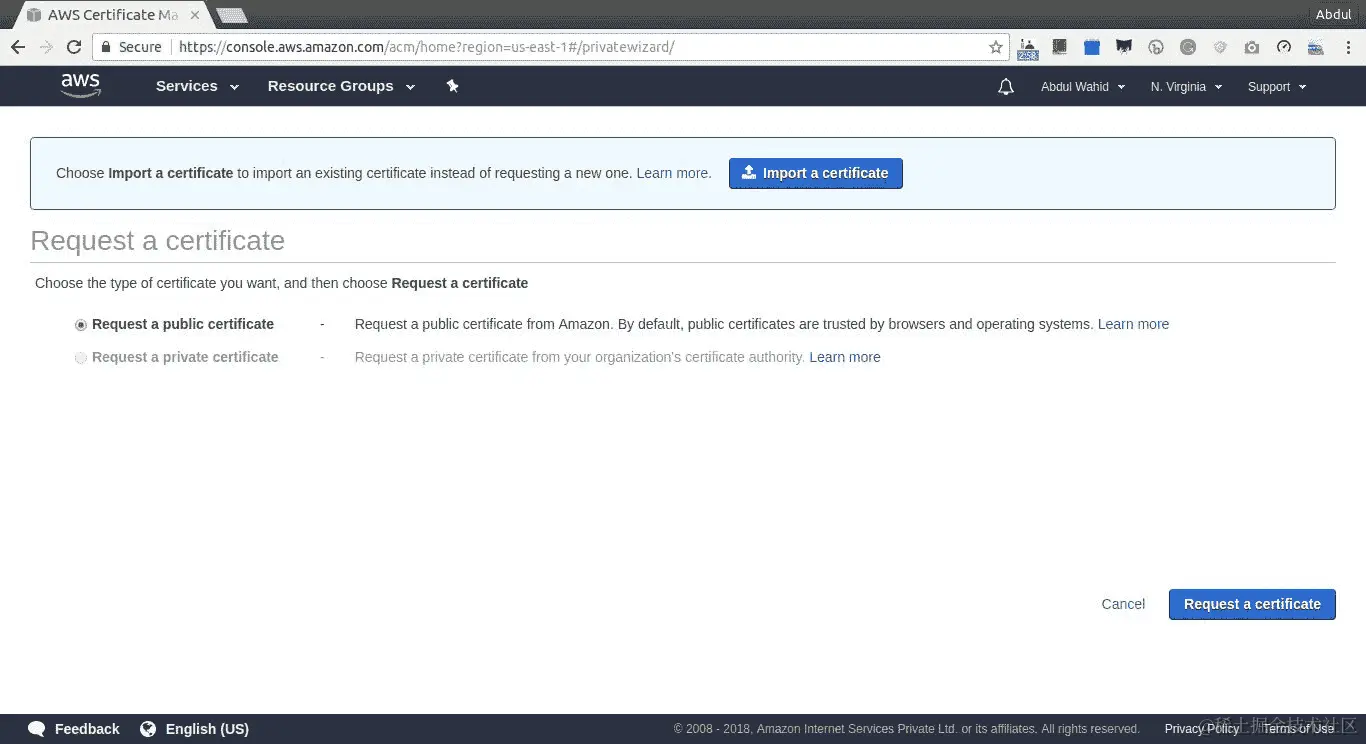Select Request a private certificate radio
This screenshot has height=744, width=1366.
(81, 358)
